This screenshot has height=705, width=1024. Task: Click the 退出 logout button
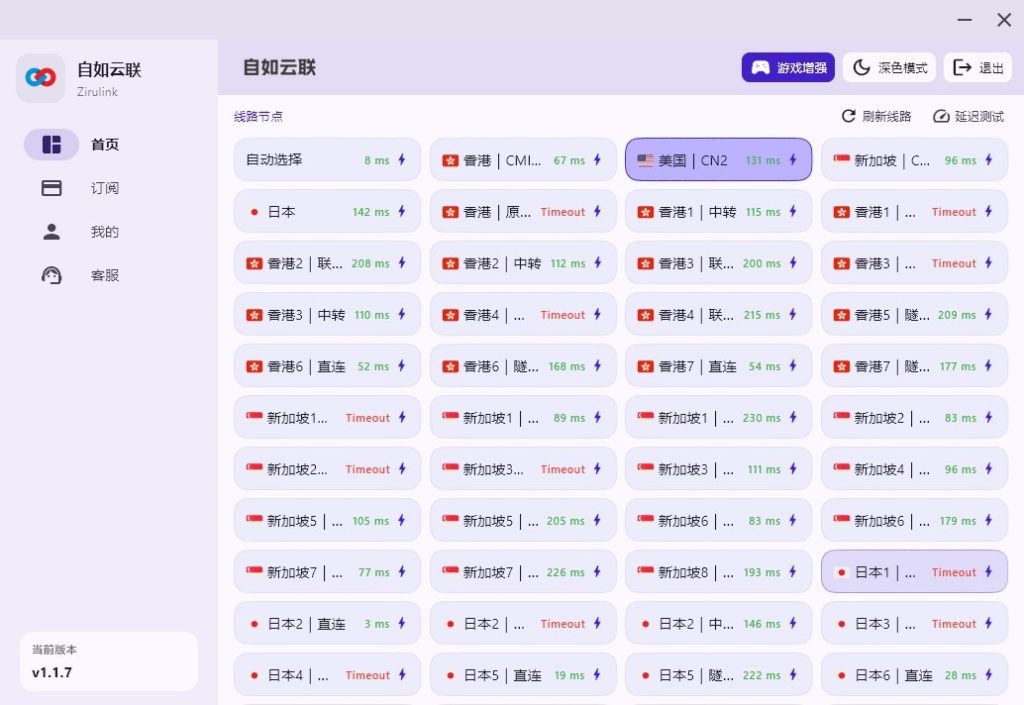(978, 67)
